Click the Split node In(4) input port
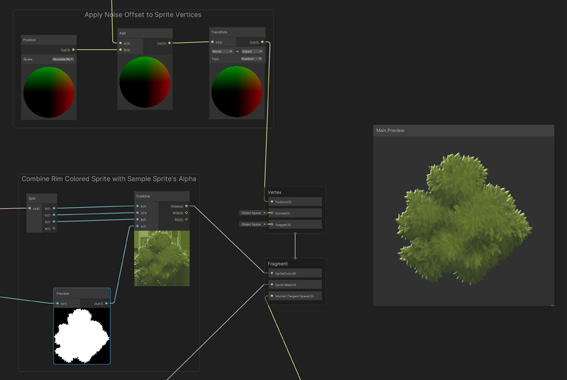This screenshot has height=380, width=567. (x=30, y=208)
